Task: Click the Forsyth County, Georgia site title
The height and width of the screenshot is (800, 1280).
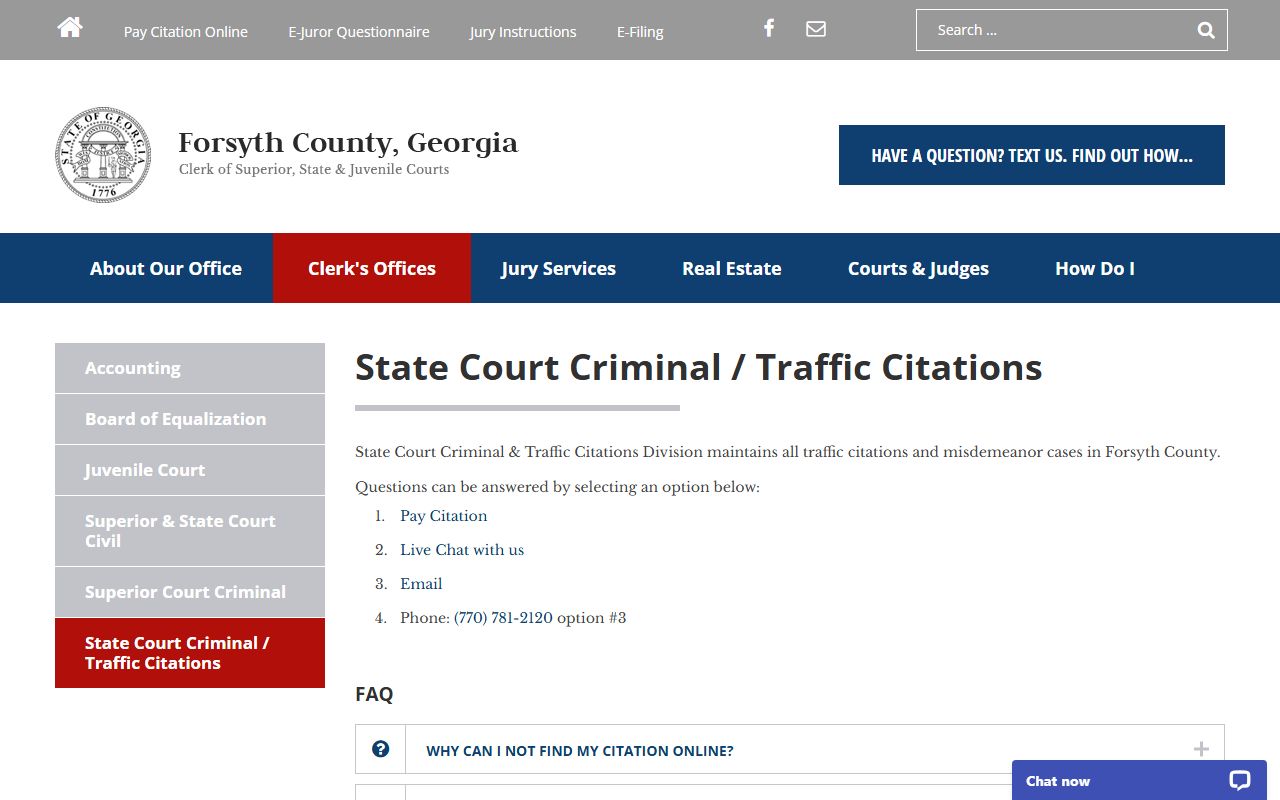Action: (x=348, y=143)
